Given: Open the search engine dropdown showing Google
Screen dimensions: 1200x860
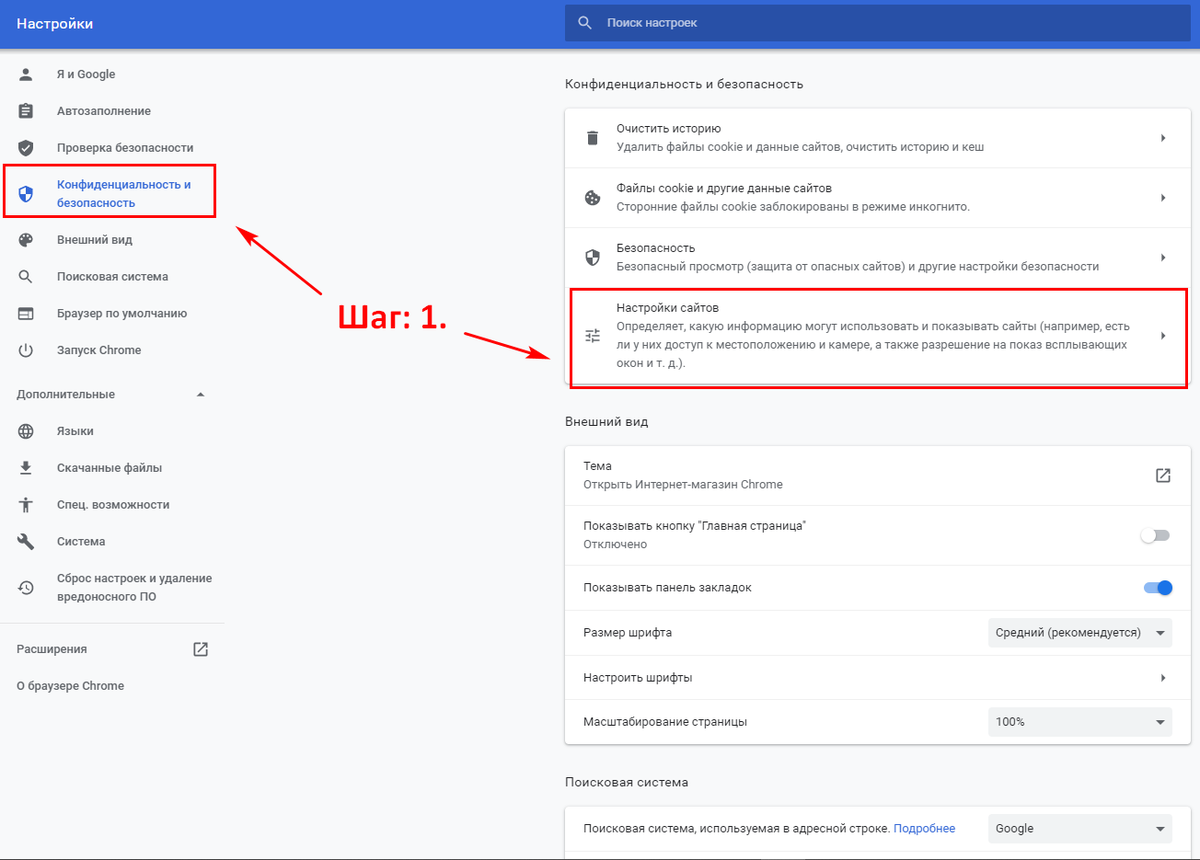Looking at the screenshot, I should click(x=1080, y=829).
